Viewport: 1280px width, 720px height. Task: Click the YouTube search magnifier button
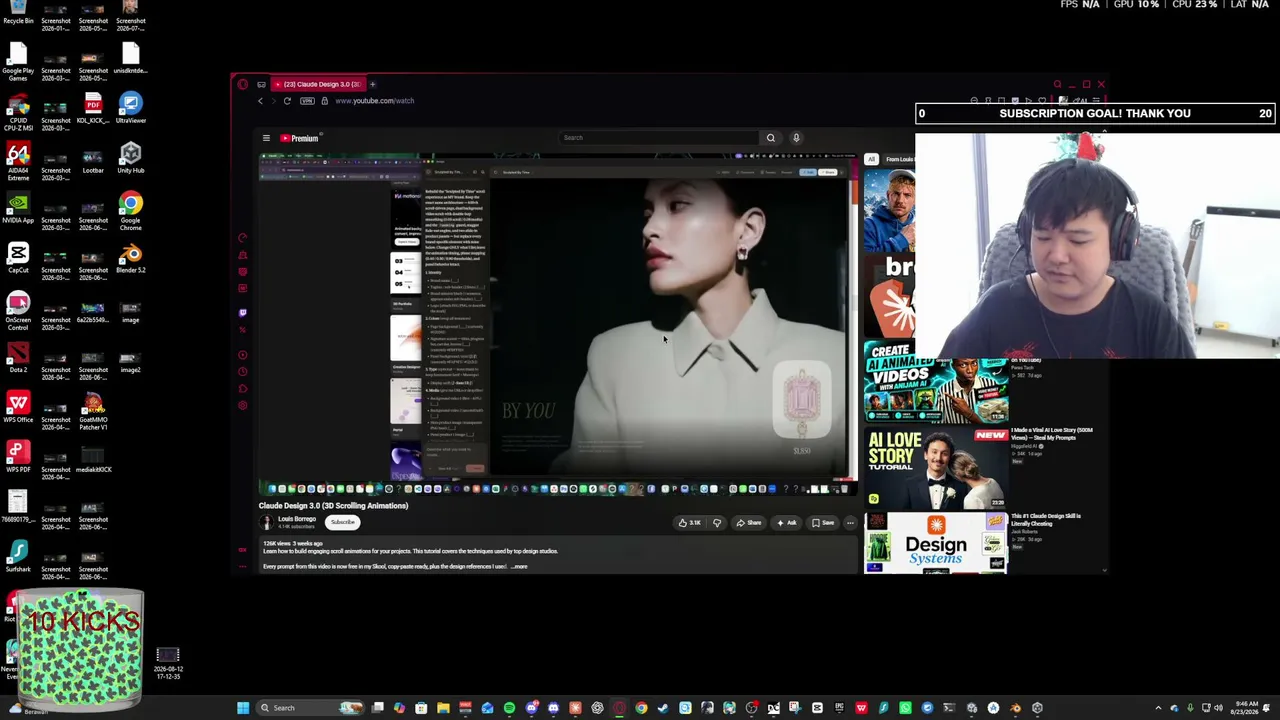(770, 138)
